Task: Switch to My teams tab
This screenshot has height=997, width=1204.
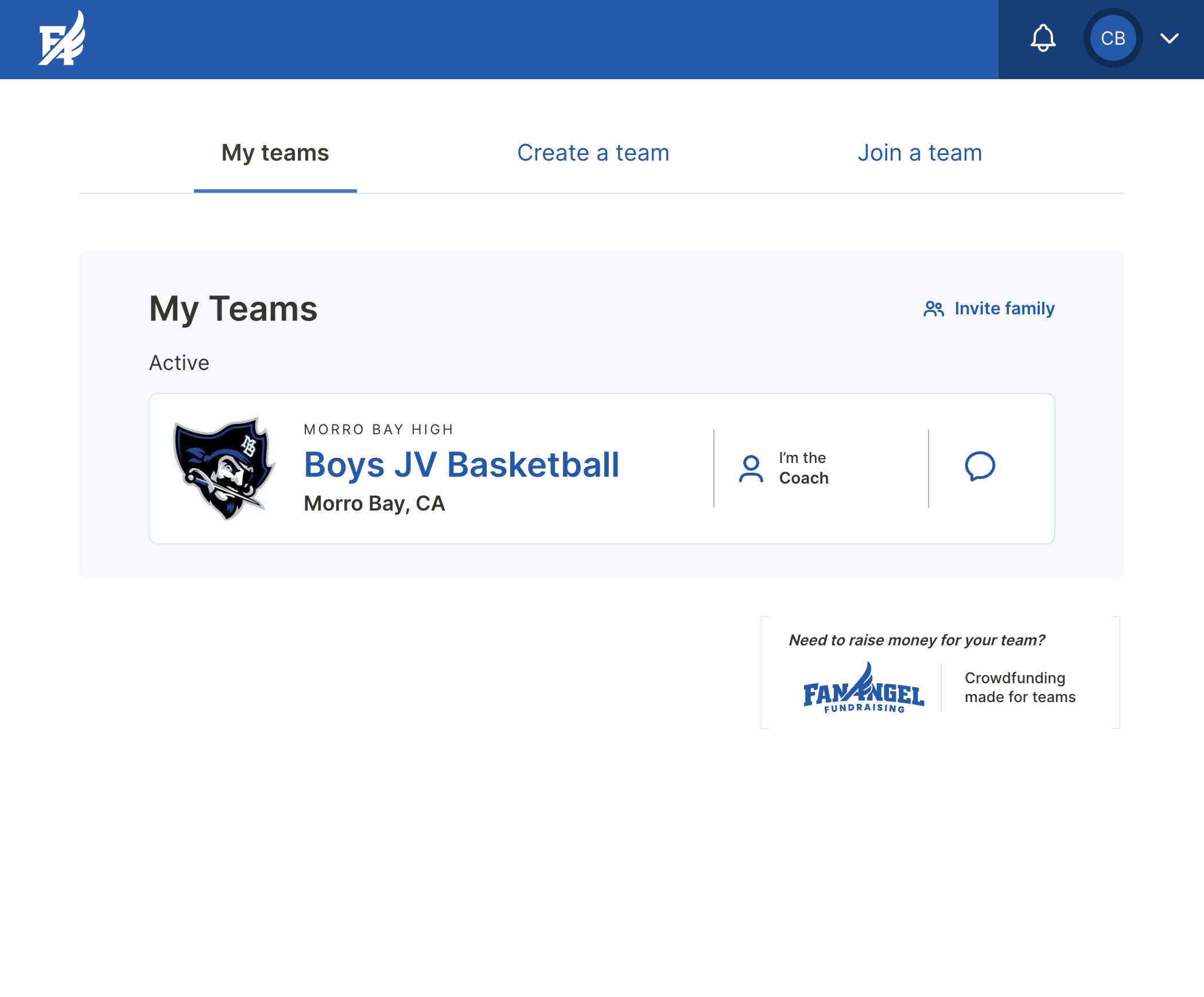Action: click(x=275, y=153)
